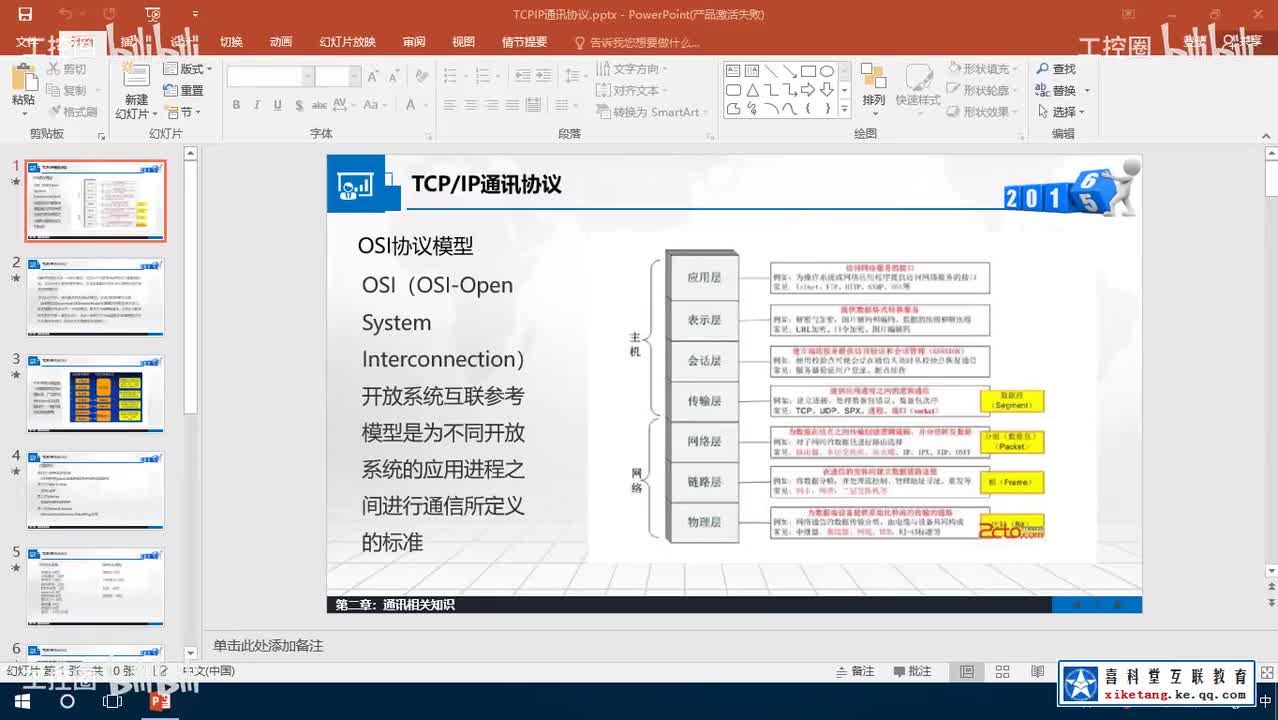Select the Line shape in gallery
The height and width of the screenshot is (720, 1278).
[771, 71]
